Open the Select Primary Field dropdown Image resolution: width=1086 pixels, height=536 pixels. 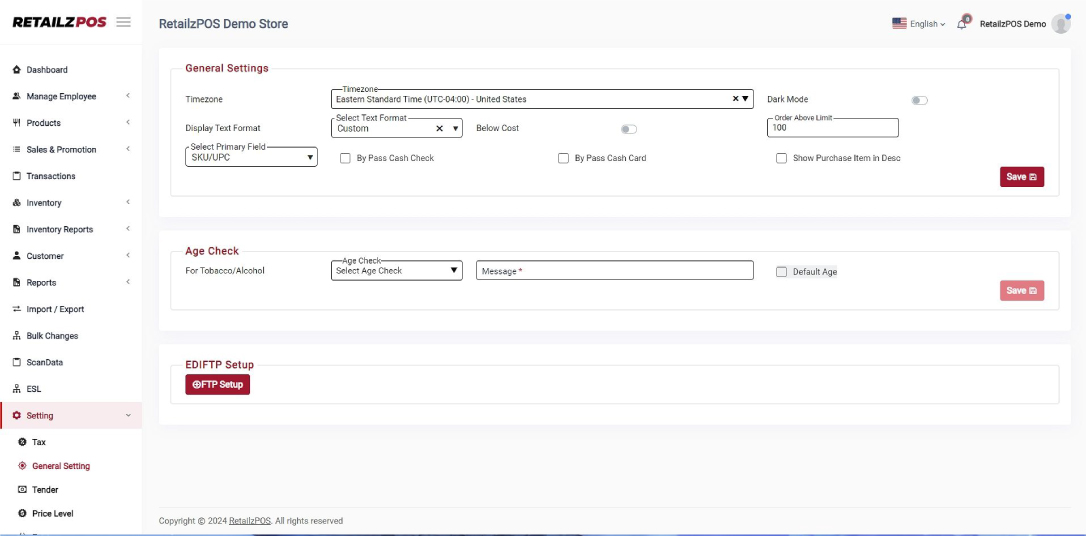pos(253,157)
